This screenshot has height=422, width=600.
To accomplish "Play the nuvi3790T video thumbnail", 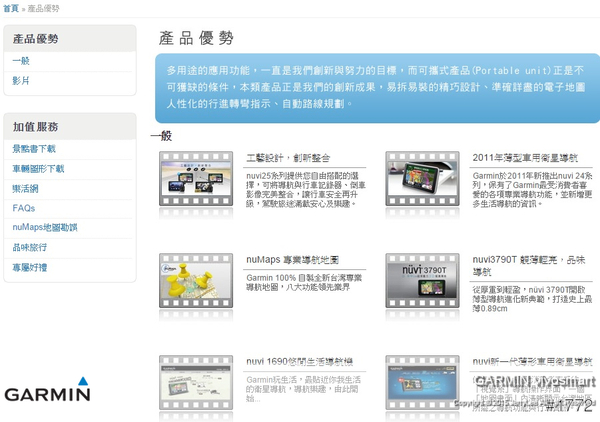I will click(x=422, y=280).
